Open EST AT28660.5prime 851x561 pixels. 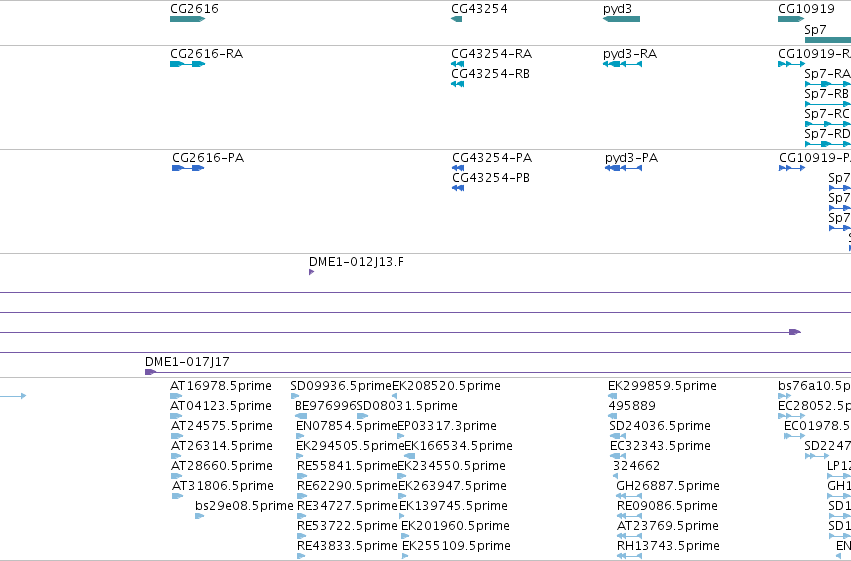point(221,466)
